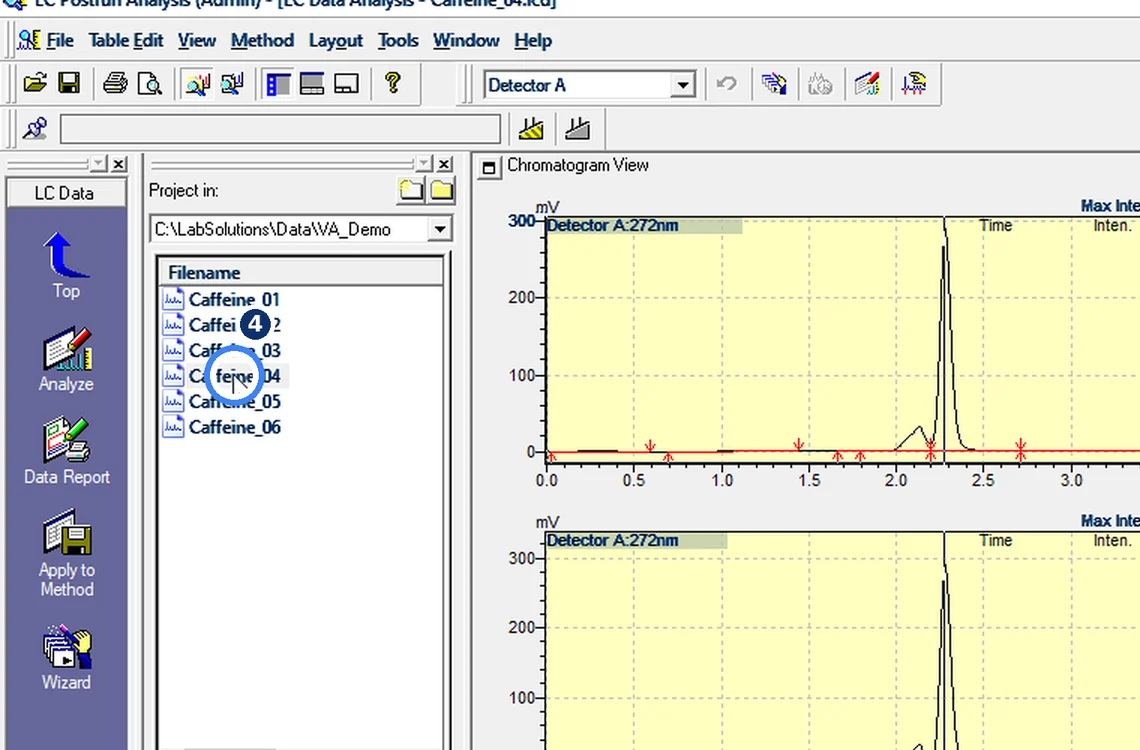This screenshot has height=750, width=1140.
Task: Click the tall peak in the upper chromatogram
Action: click(x=945, y=334)
